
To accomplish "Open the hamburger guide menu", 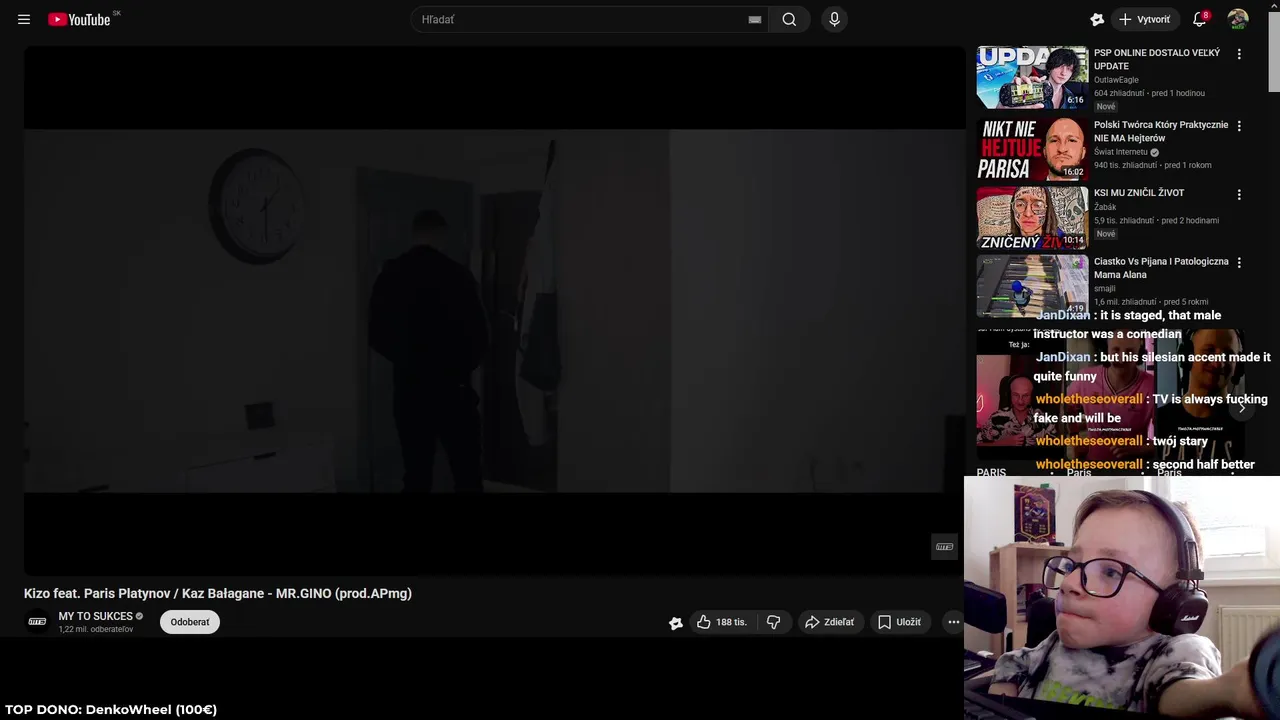I will click(24, 19).
